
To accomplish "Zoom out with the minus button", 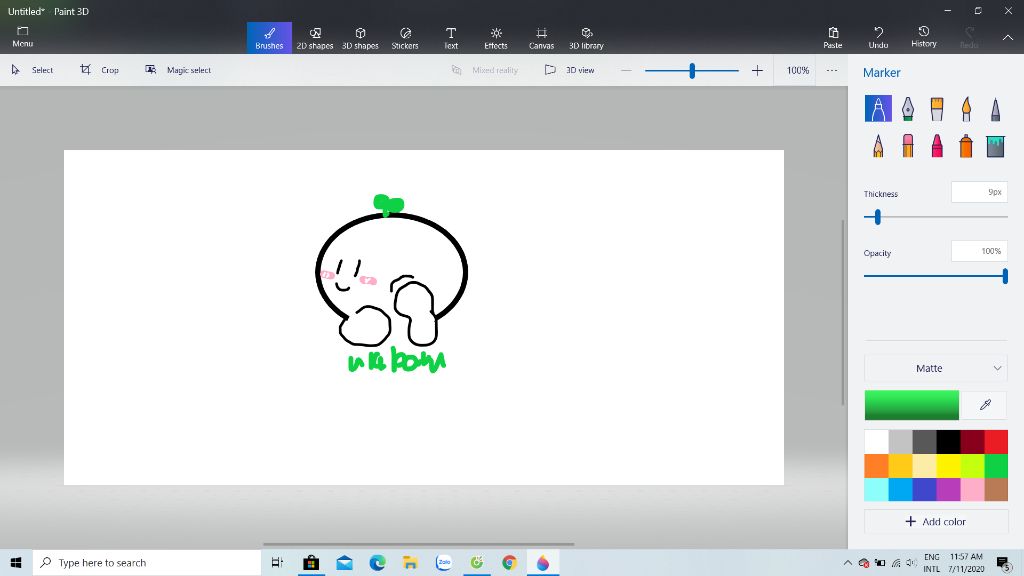I will 626,70.
